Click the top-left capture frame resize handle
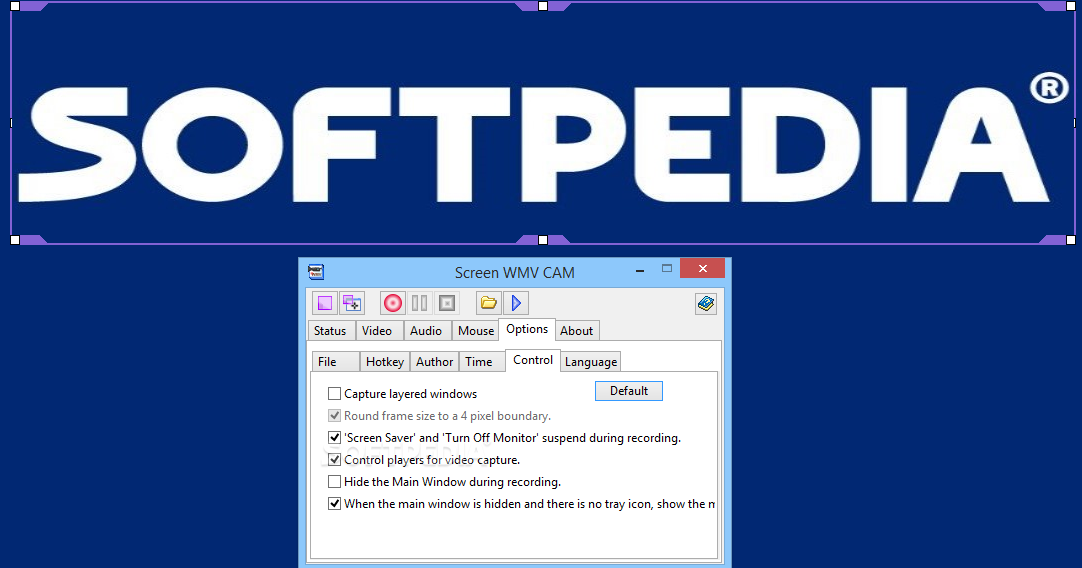The height and width of the screenshot is (568, 1082). point(15,6)
